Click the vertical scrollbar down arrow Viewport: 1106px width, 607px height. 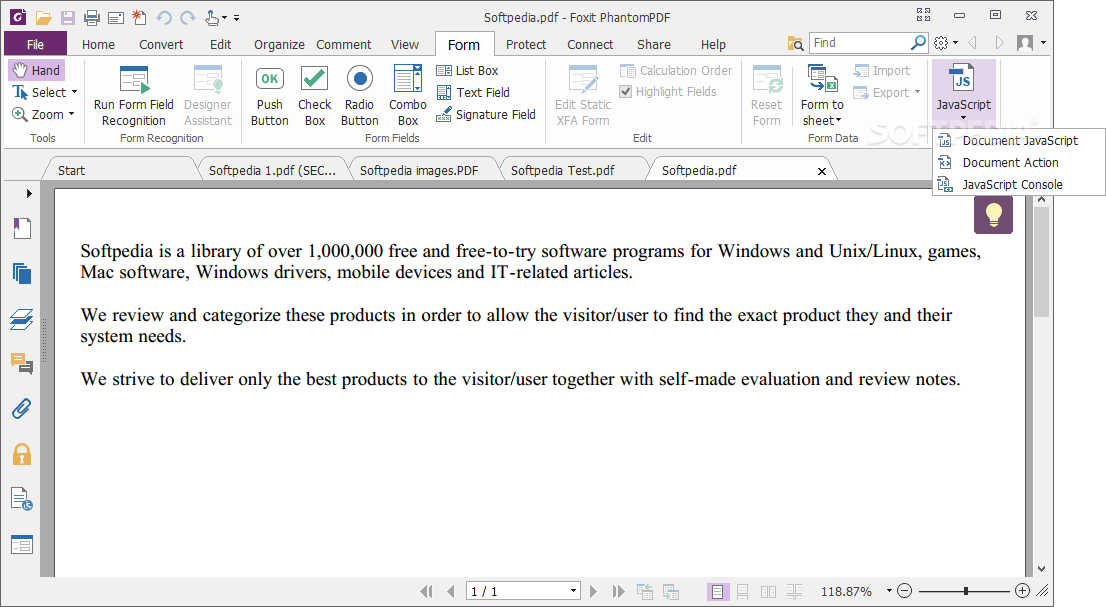[x=1041, y=568]
